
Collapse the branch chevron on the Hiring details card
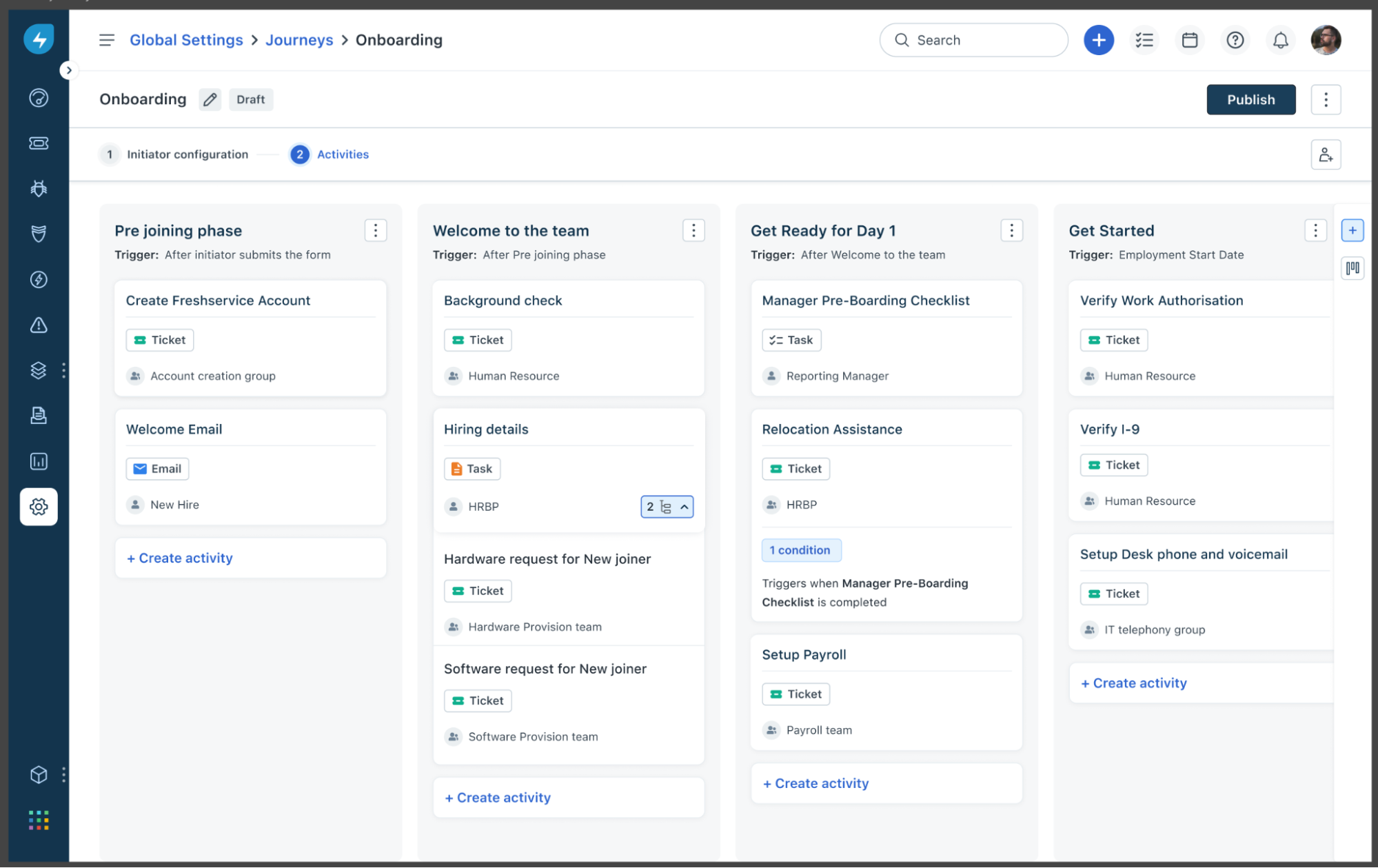click(685, 507)
